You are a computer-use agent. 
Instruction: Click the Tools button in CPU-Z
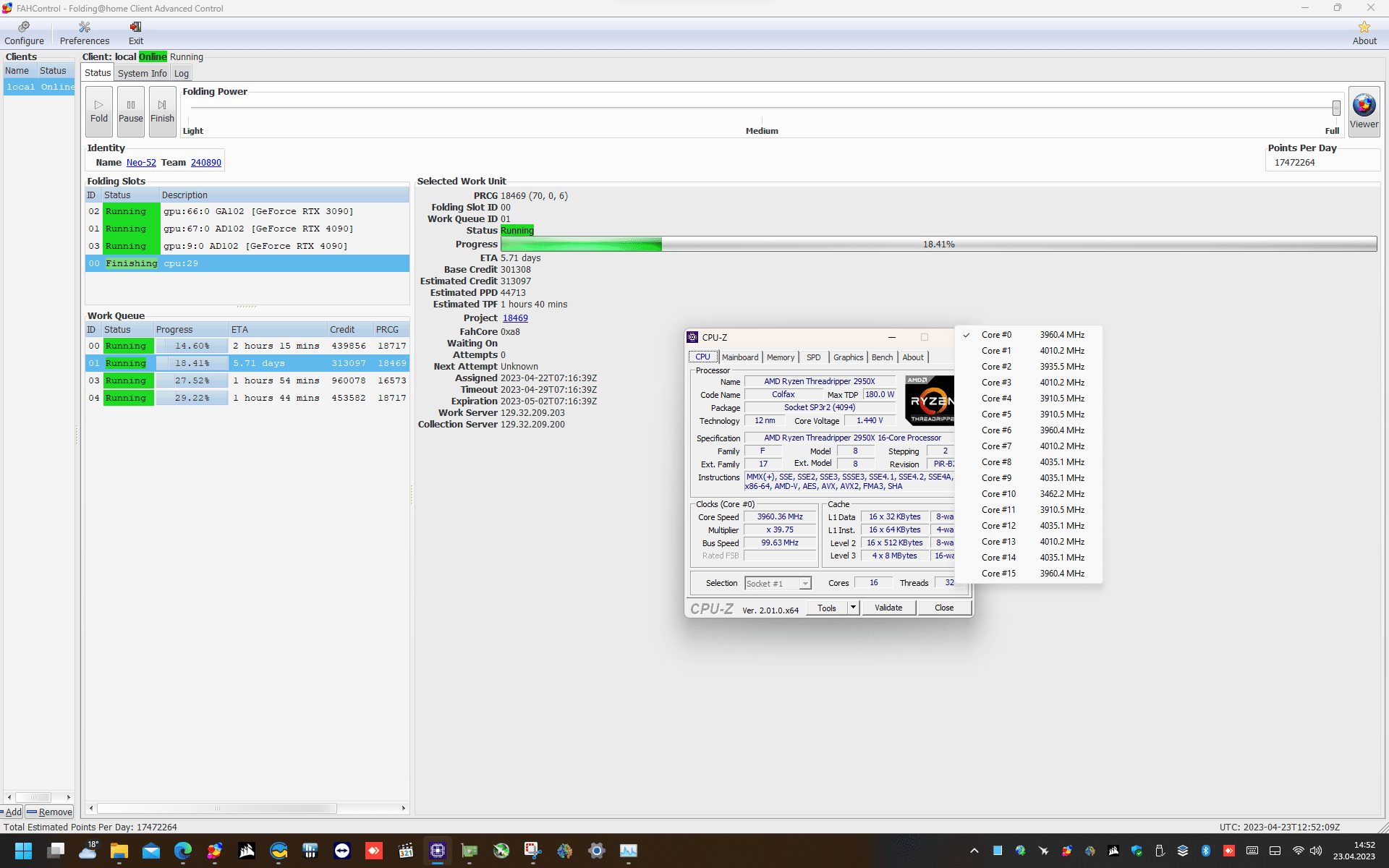(827, 608)
